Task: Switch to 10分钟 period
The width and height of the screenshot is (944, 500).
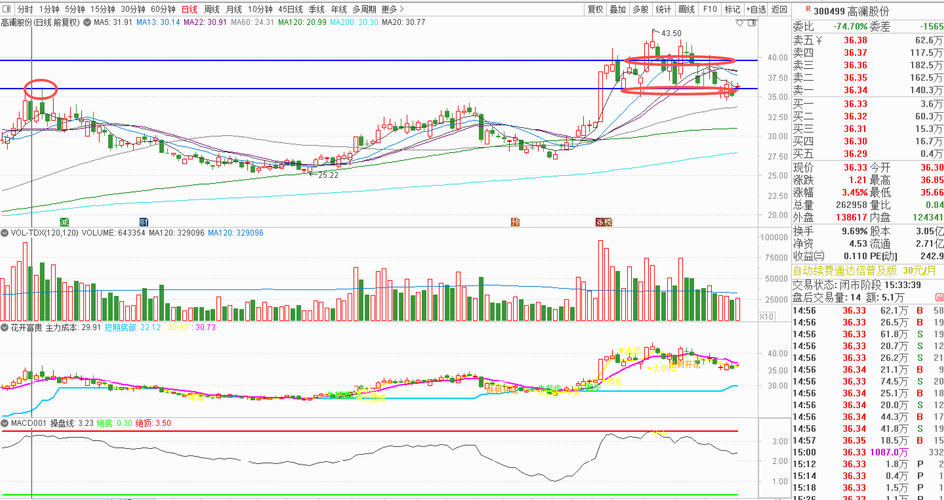Action: pyautogui.click(x=260, y=9)
